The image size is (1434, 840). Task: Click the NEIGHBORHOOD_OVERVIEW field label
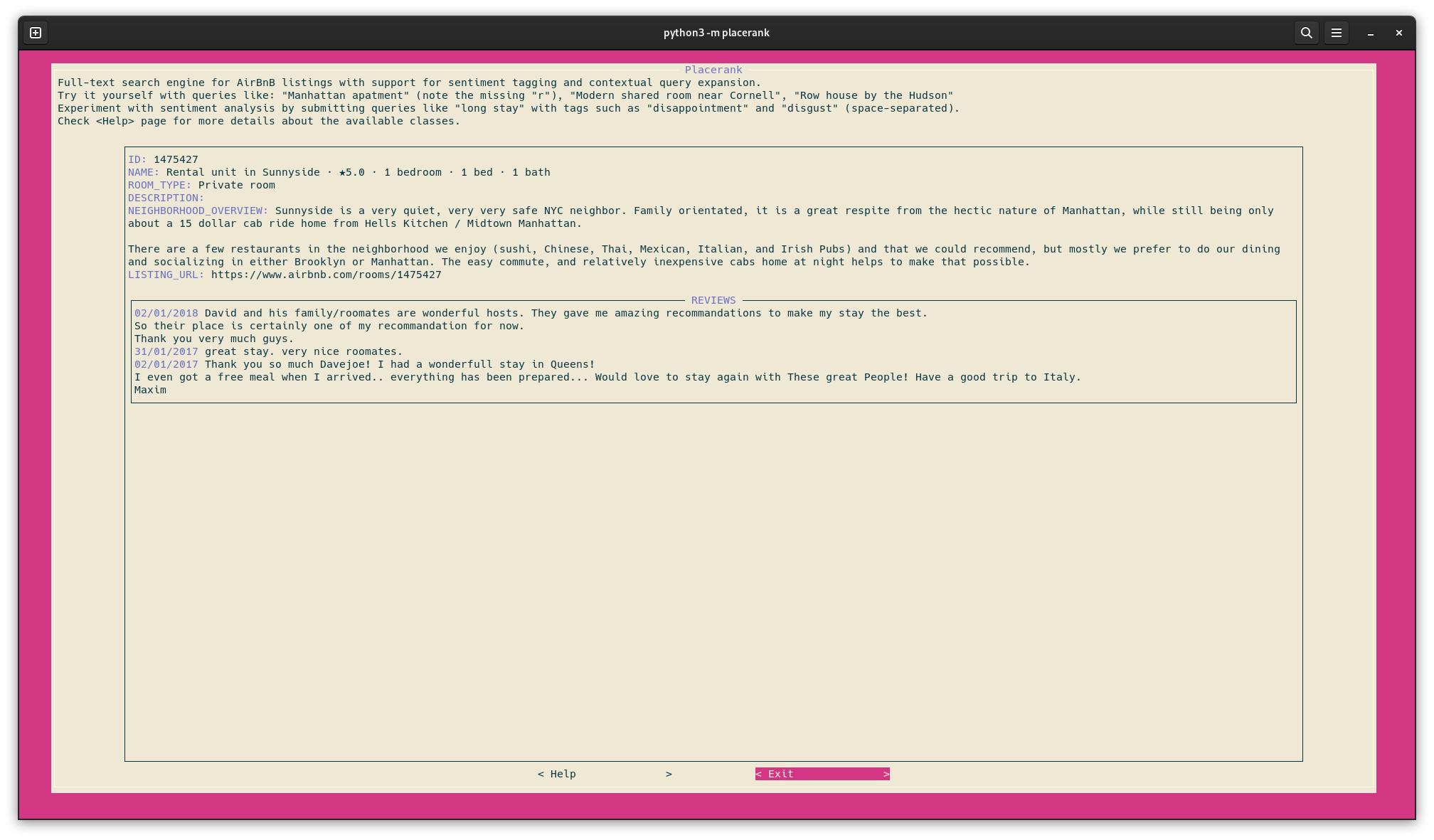click(198, 211)
